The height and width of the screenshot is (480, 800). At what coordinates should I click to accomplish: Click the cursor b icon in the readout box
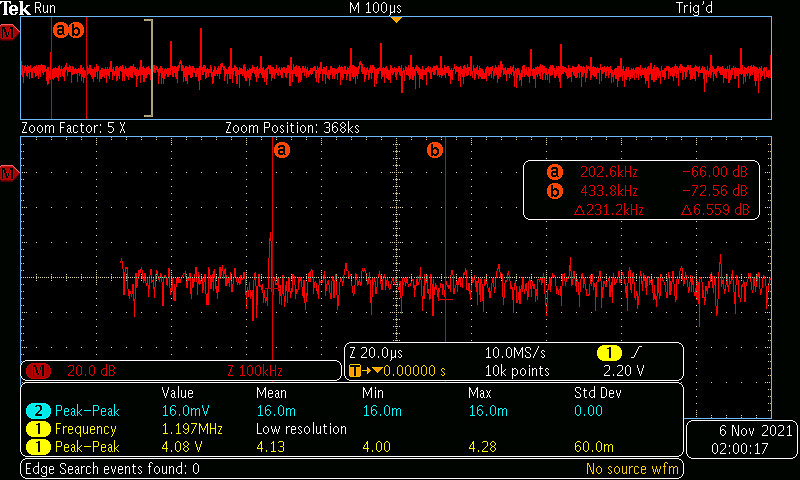coord(555,191)
